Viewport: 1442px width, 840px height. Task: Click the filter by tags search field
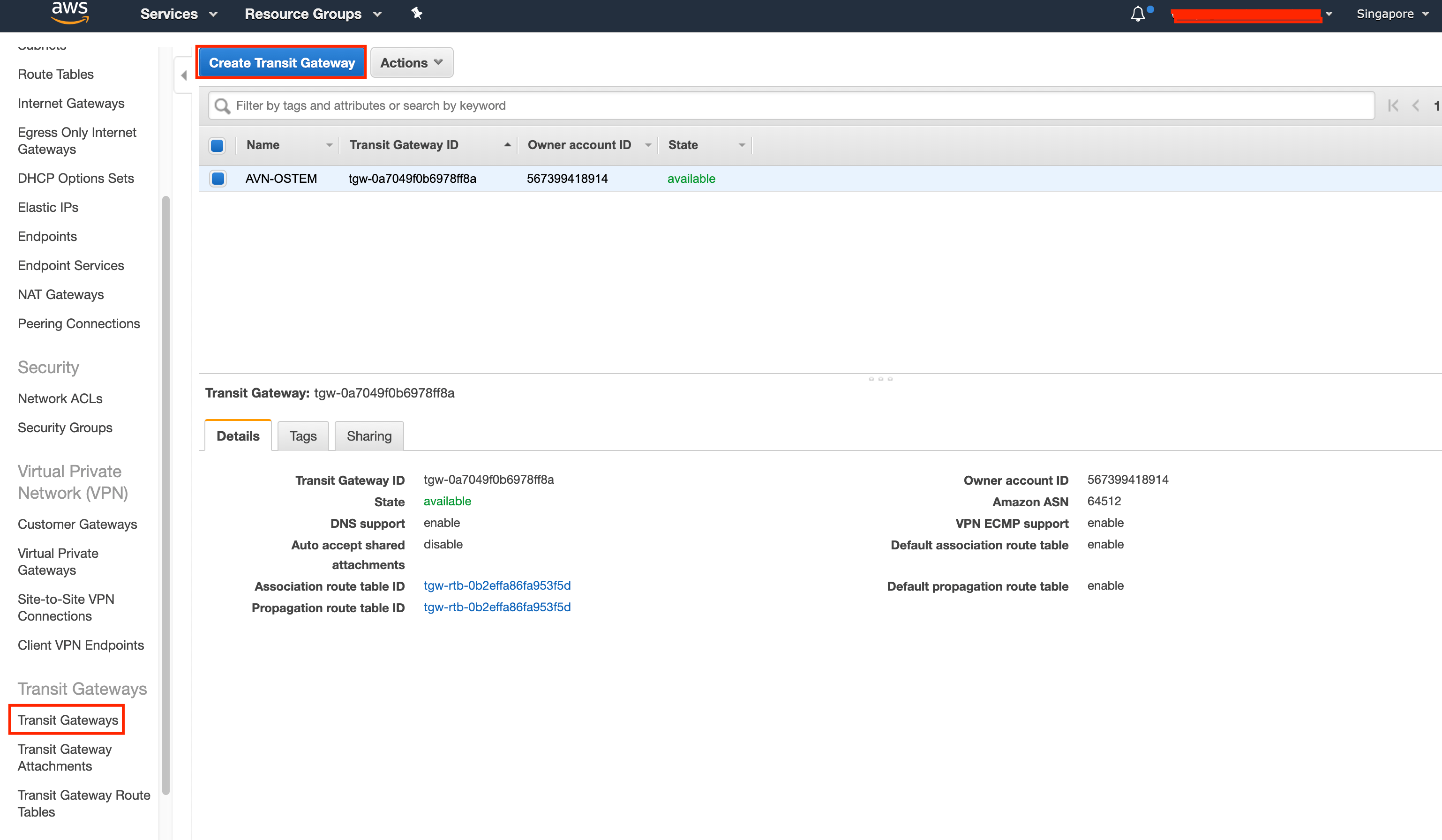click(x=801, y=106)
